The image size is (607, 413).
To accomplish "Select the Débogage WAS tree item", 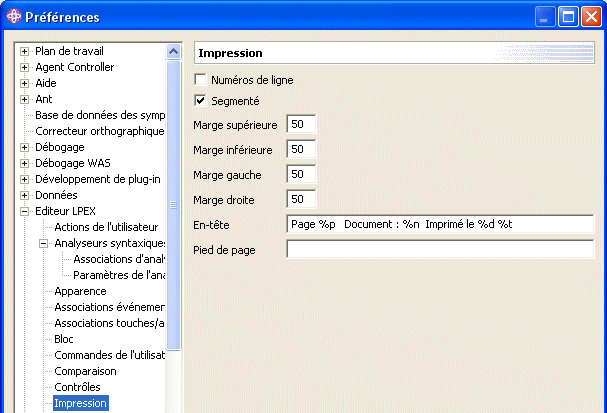I will pyautogui.click(x=73, y=163).
